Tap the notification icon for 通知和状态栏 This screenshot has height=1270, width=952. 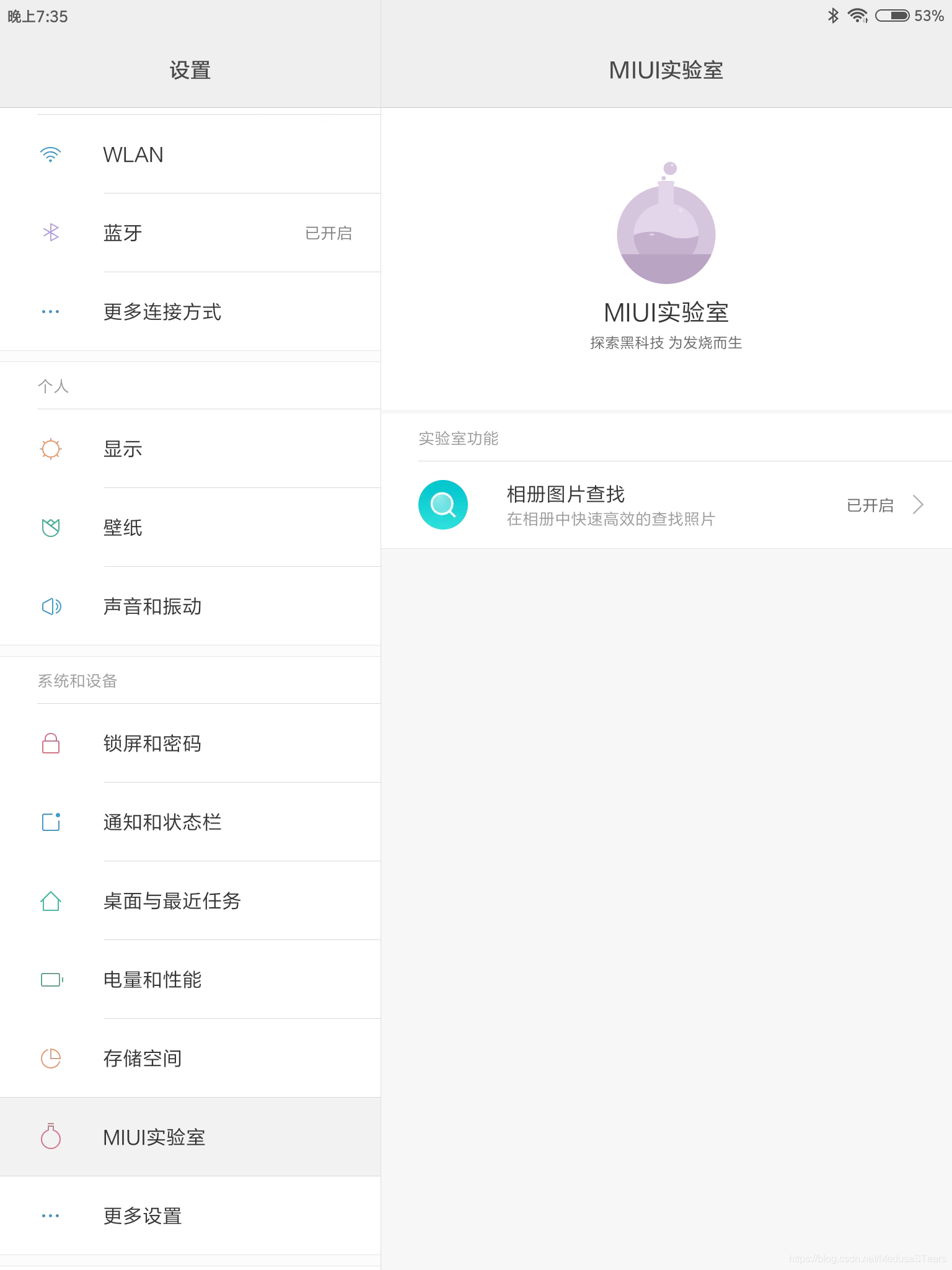(x=51, y=822)
